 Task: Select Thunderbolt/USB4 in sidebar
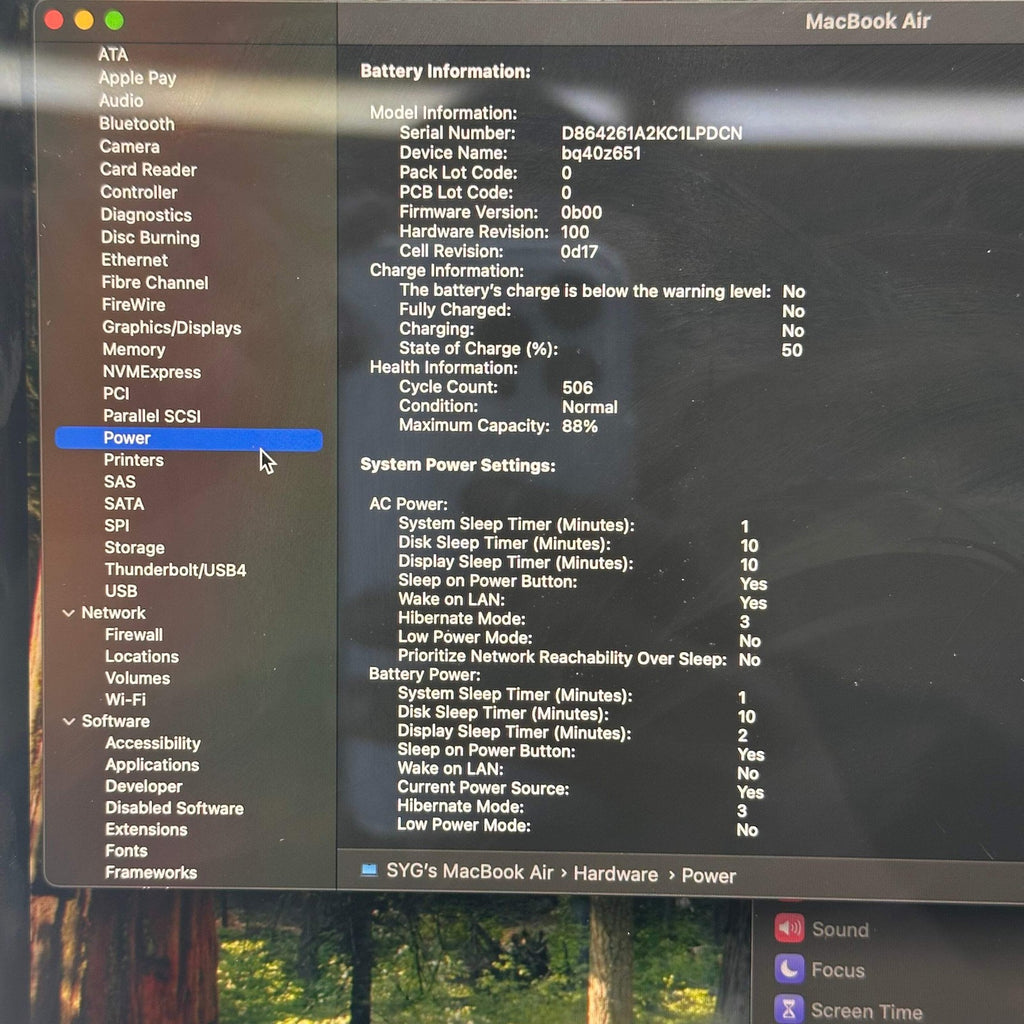(x=176, y=569)
